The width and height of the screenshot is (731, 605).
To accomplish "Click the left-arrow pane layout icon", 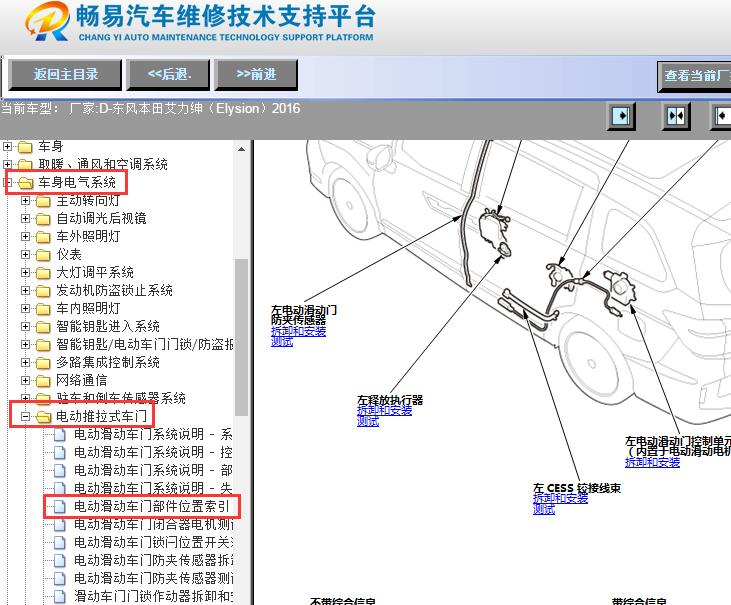I will (x=722, y=116).
